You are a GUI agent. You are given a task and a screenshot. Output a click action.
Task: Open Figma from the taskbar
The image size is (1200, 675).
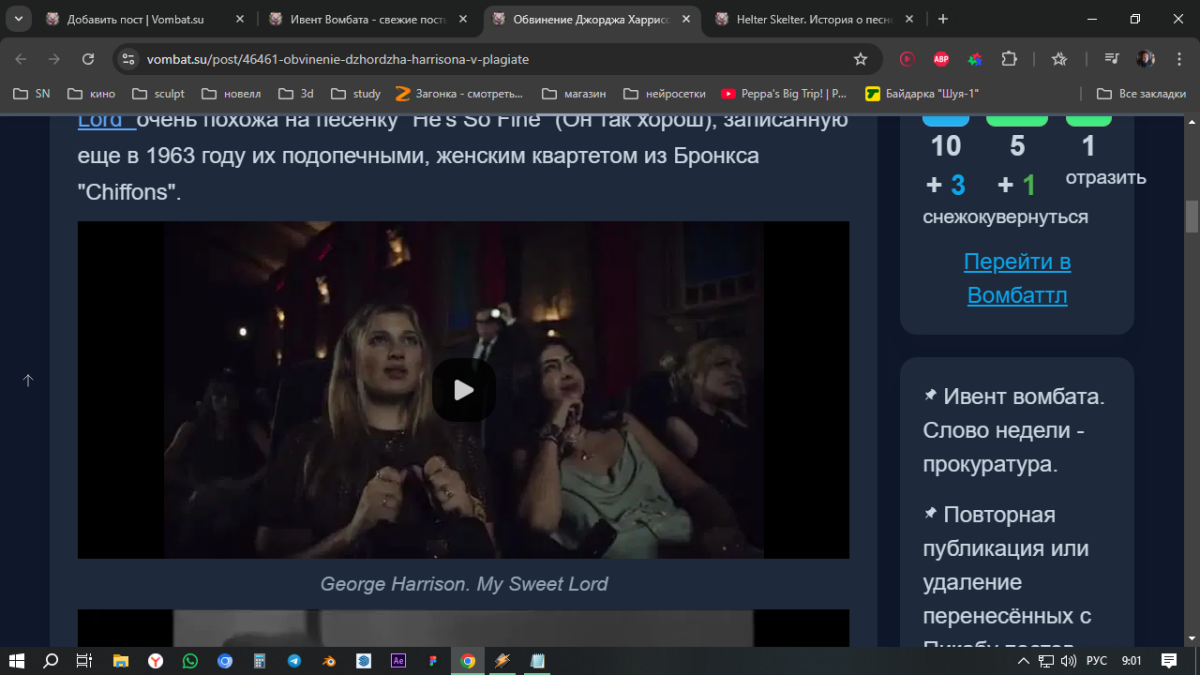pyautogui.click(x=433, y=660)
